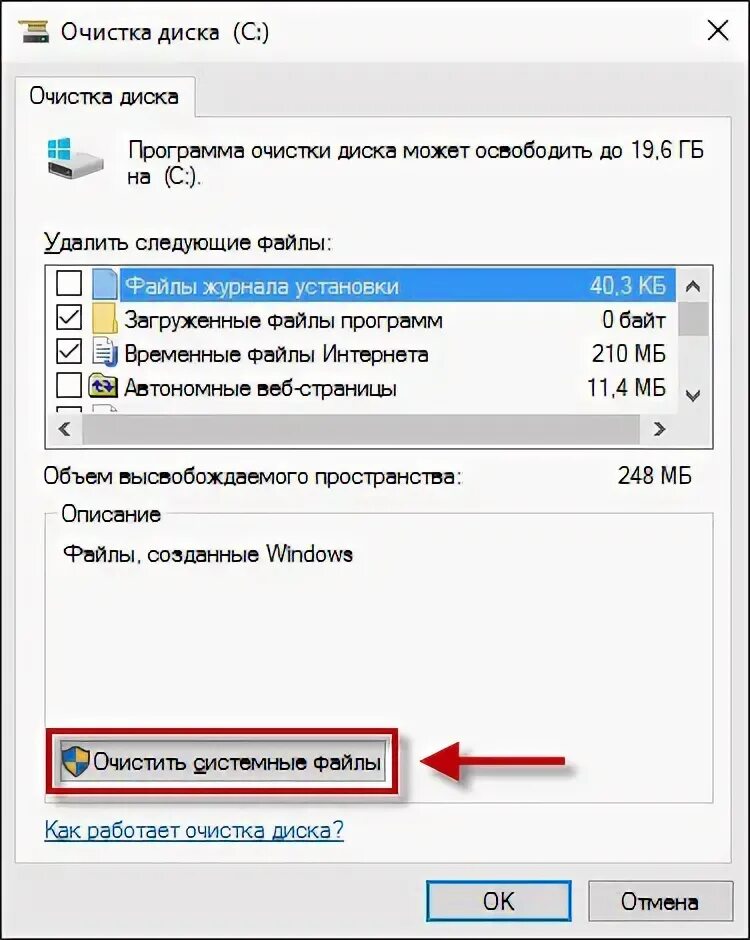This screenshot has height=940, width=750.
Task: Close the Disk Cleanup window
Action: click(717, 30)
